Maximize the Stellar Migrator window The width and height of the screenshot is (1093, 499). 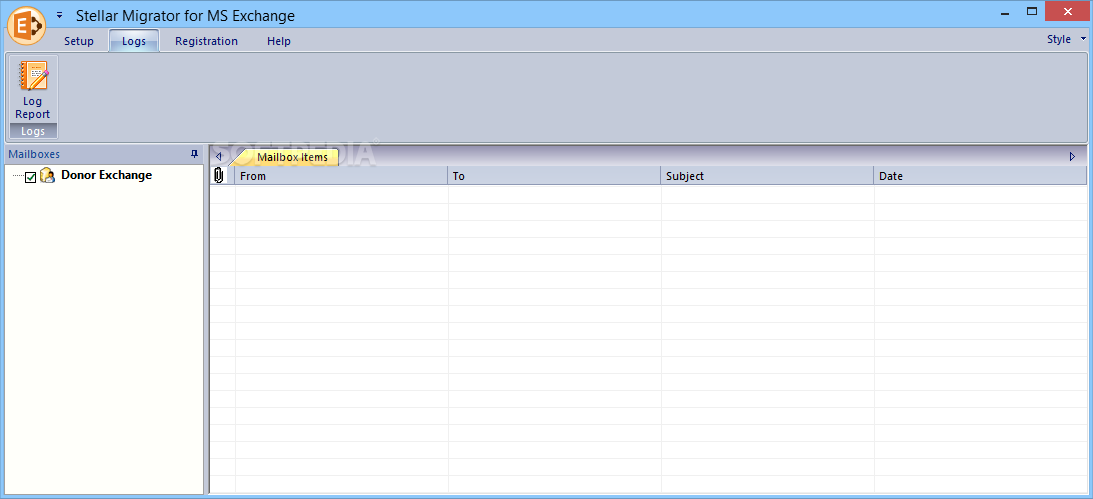(x=1032, y=10)
